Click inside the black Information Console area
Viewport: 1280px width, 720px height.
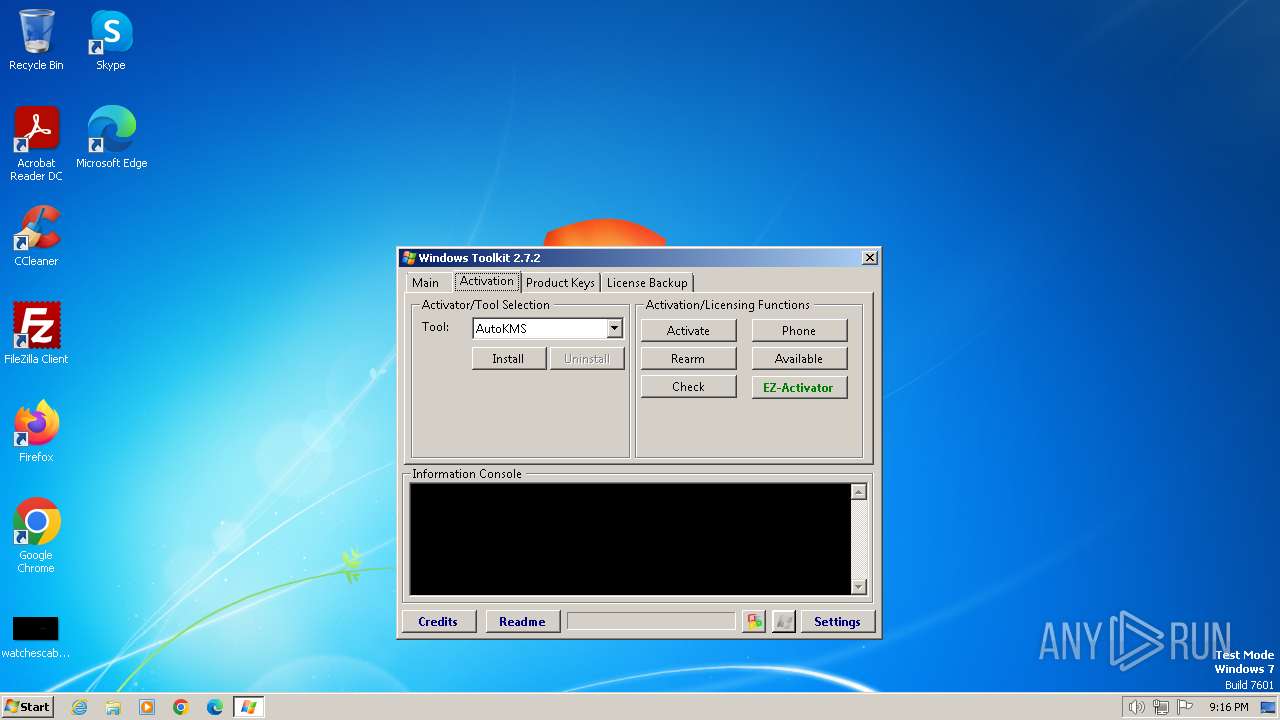click(630, 539)
